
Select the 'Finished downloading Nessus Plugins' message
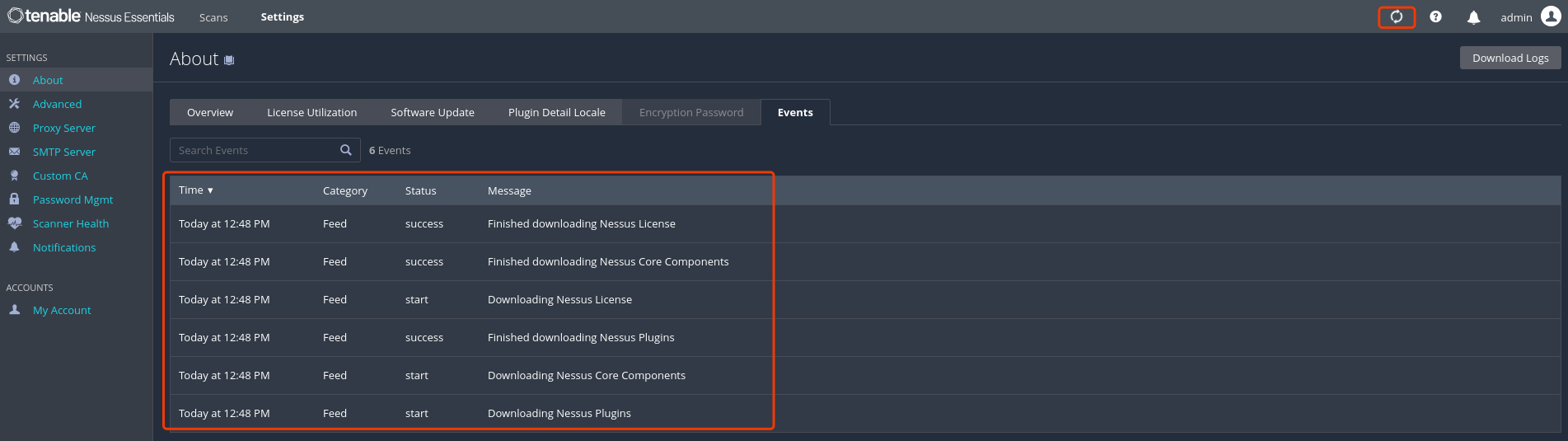coord(581,337)
